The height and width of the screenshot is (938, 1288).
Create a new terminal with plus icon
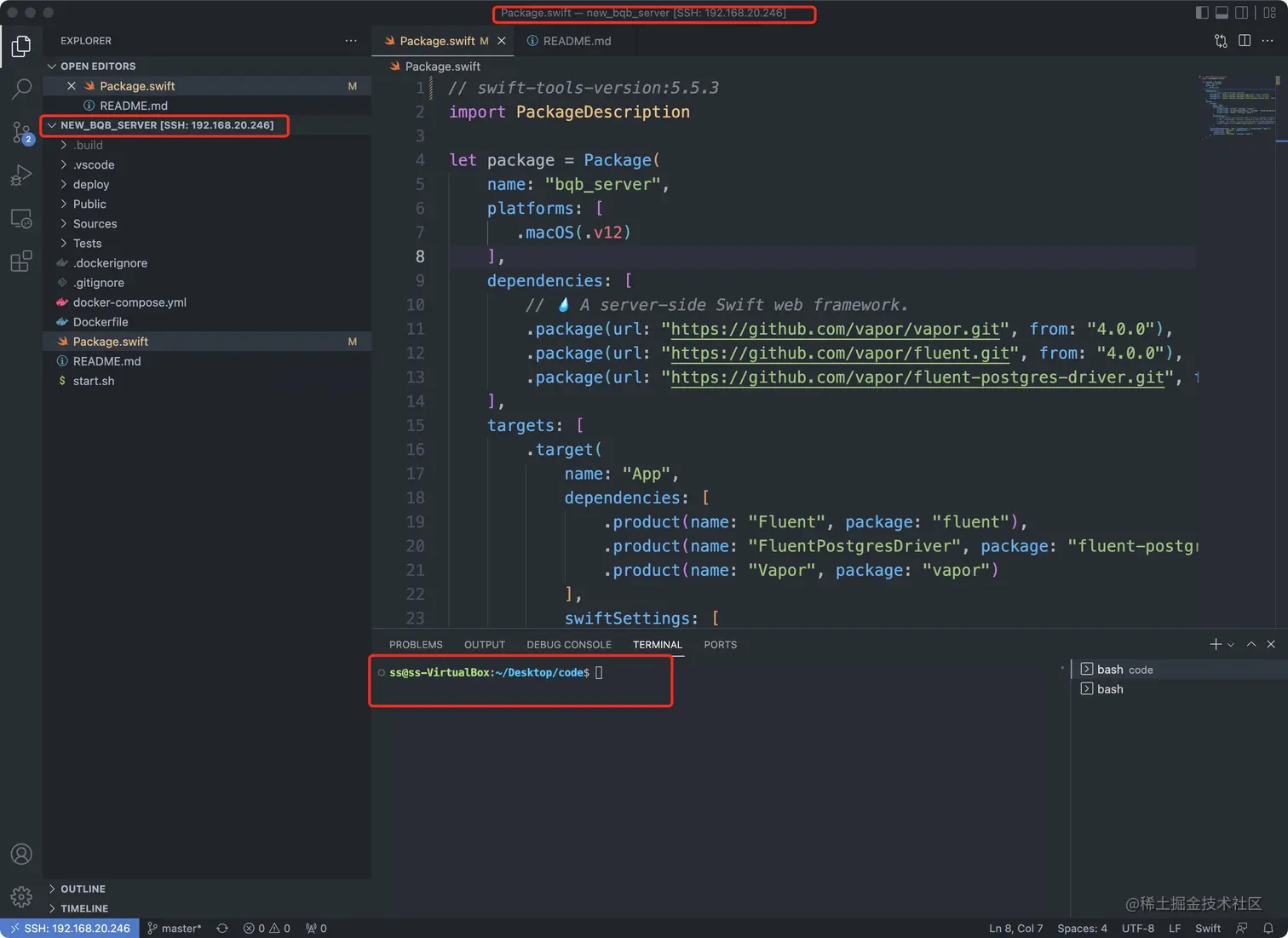pos(1216,644)
